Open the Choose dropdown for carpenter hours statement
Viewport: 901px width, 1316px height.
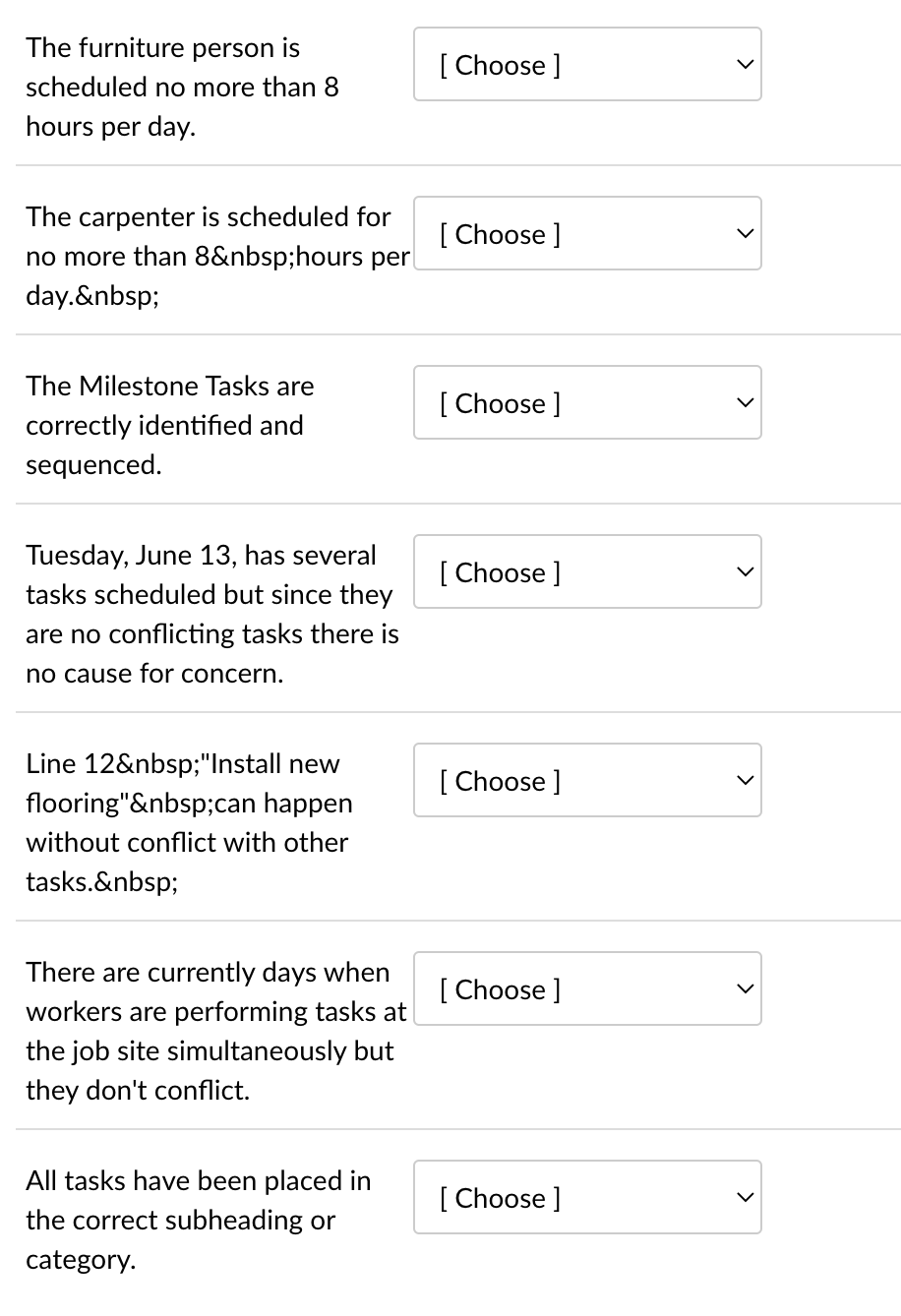point(587,233)
